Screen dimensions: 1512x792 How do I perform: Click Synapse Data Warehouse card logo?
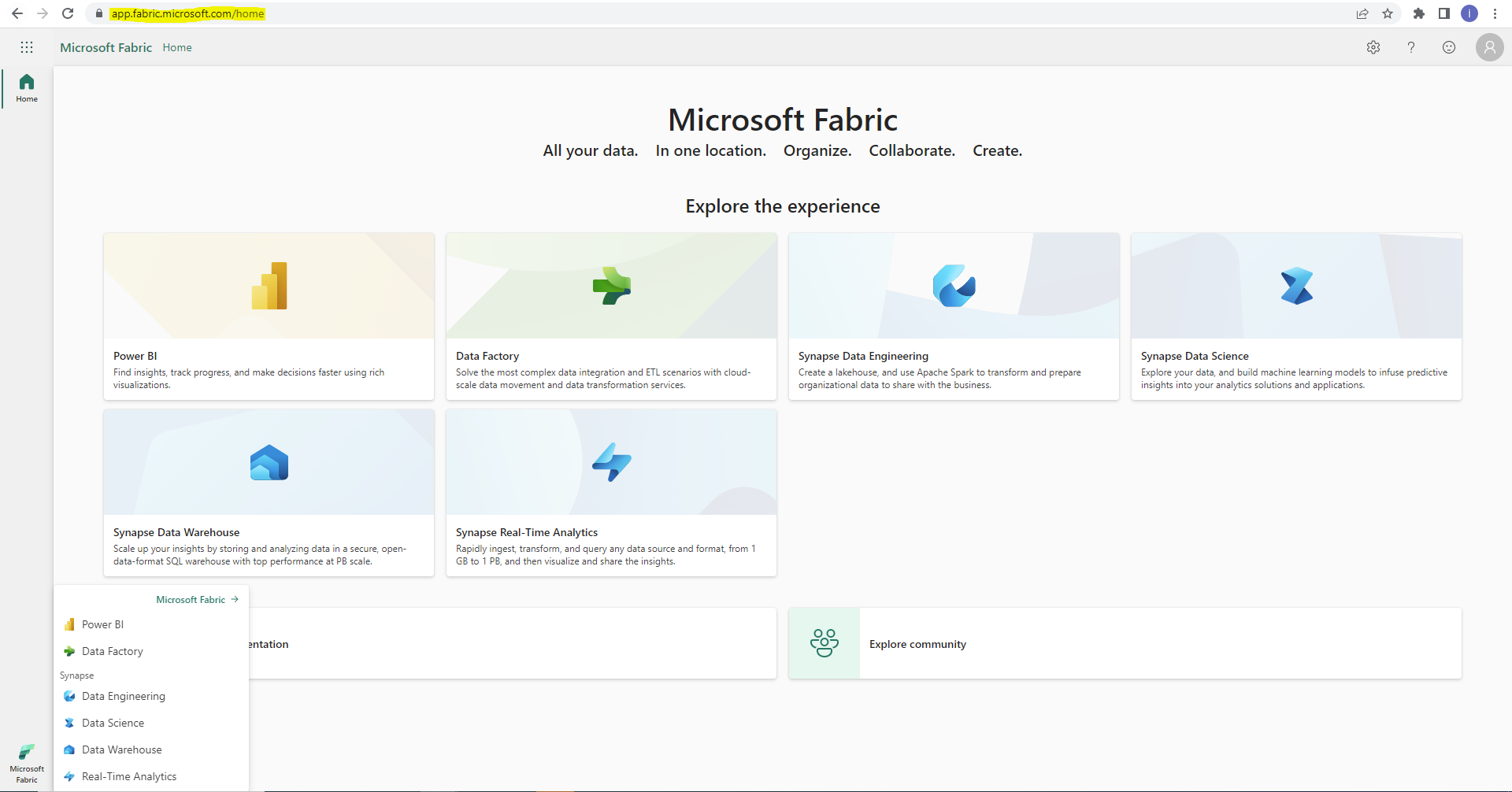(x=269, y=462)
